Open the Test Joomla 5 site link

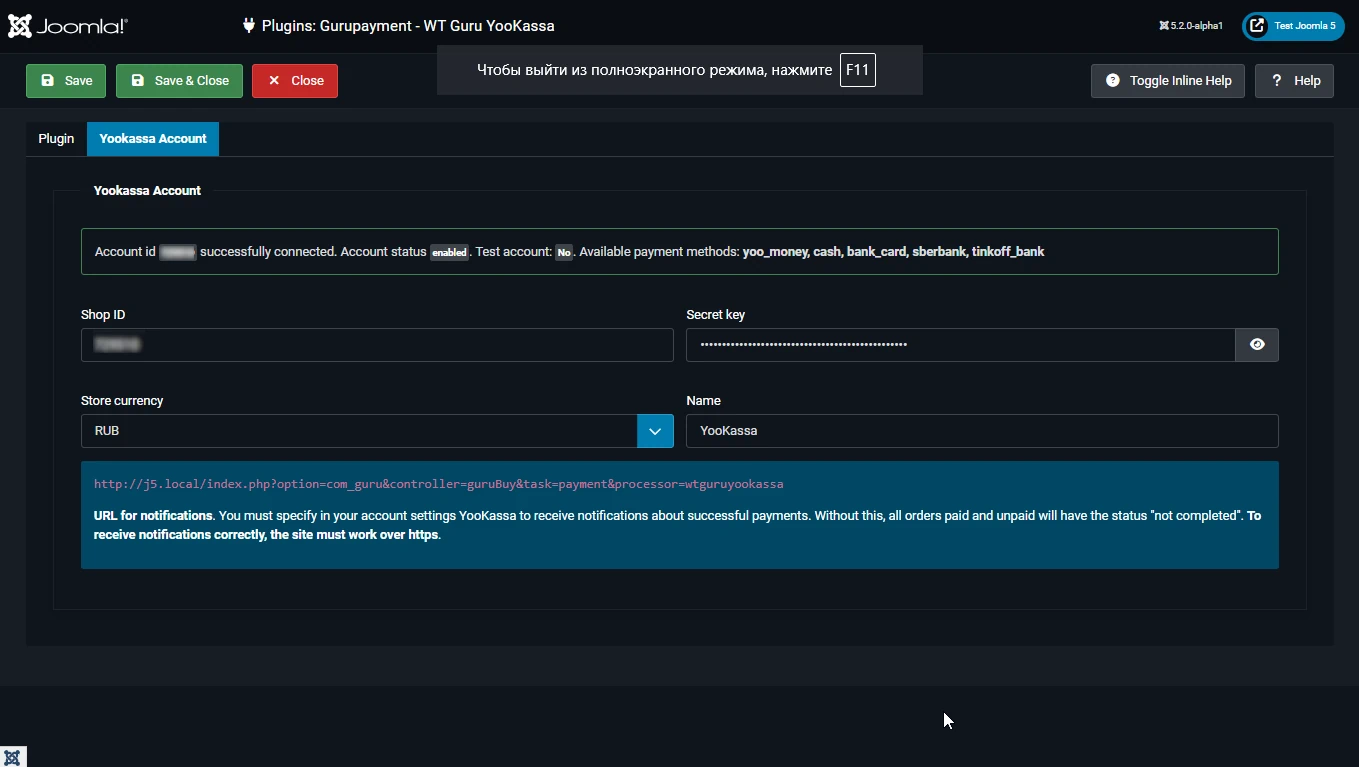pyautogui.click(x=1293, y=26)
